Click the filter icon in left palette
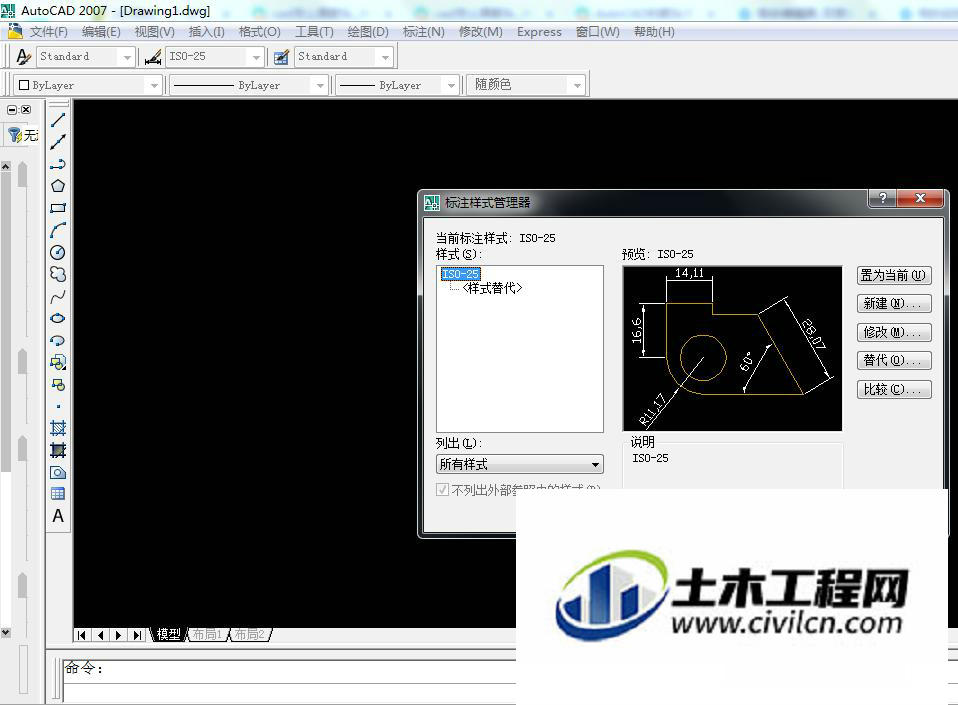Viewport: 958px width, 705px height. [15, 134]
